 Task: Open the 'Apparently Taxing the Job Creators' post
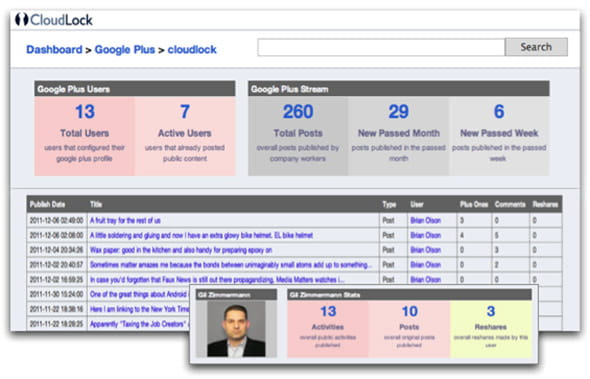pyautogui.click(x=138, y=324)
